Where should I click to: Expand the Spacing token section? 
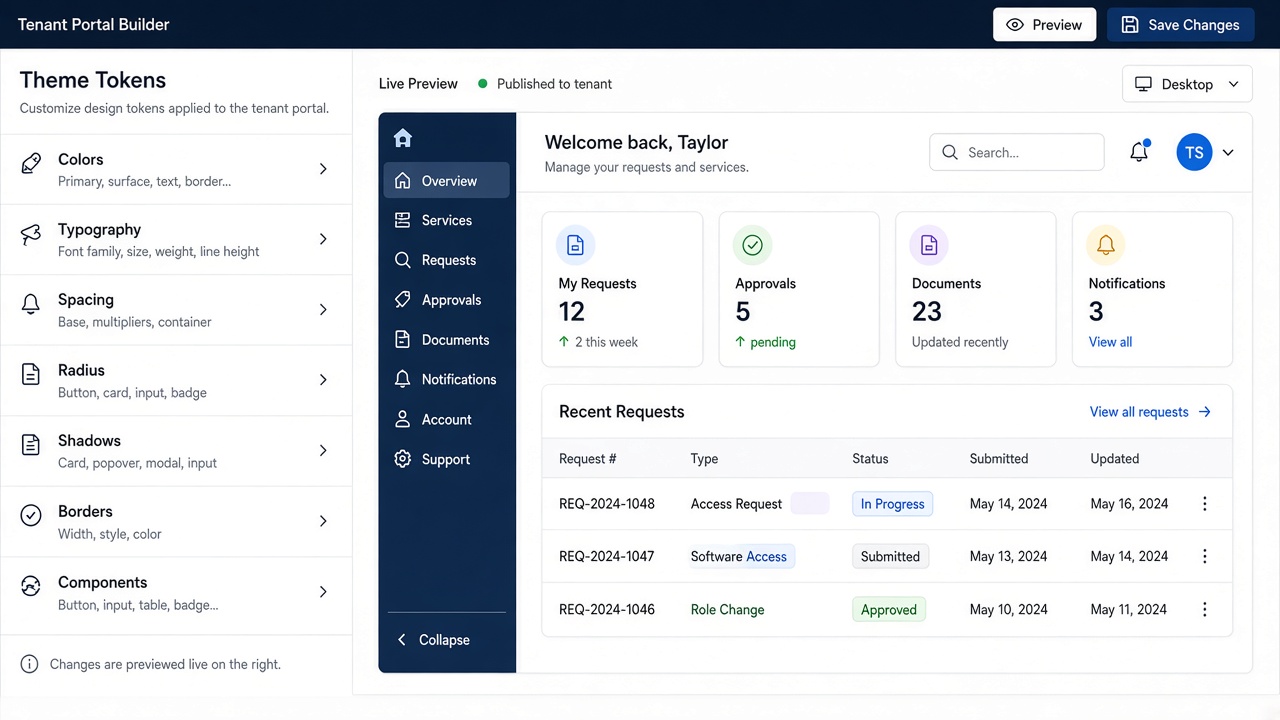(323, 310)
